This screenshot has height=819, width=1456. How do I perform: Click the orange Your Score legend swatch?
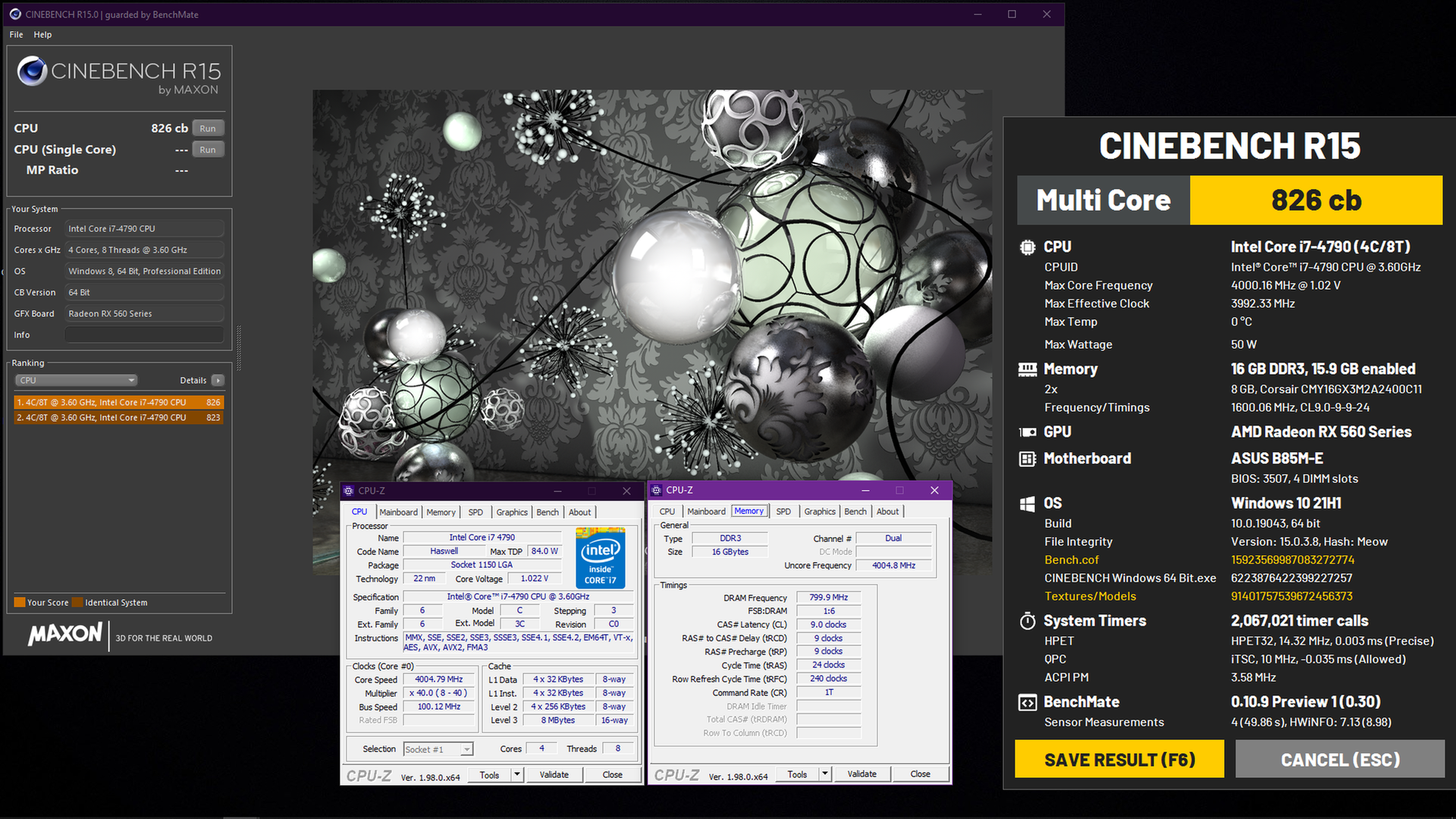pyautogui.click(x=20, y=603)
